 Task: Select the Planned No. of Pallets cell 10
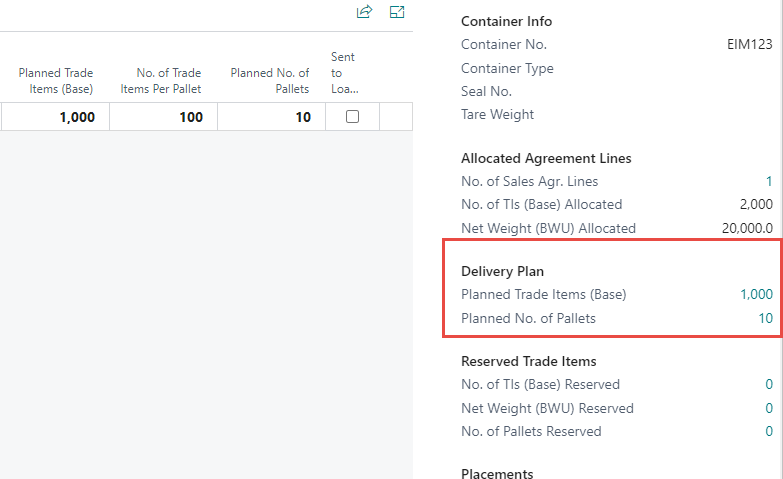tap(270, 117)
